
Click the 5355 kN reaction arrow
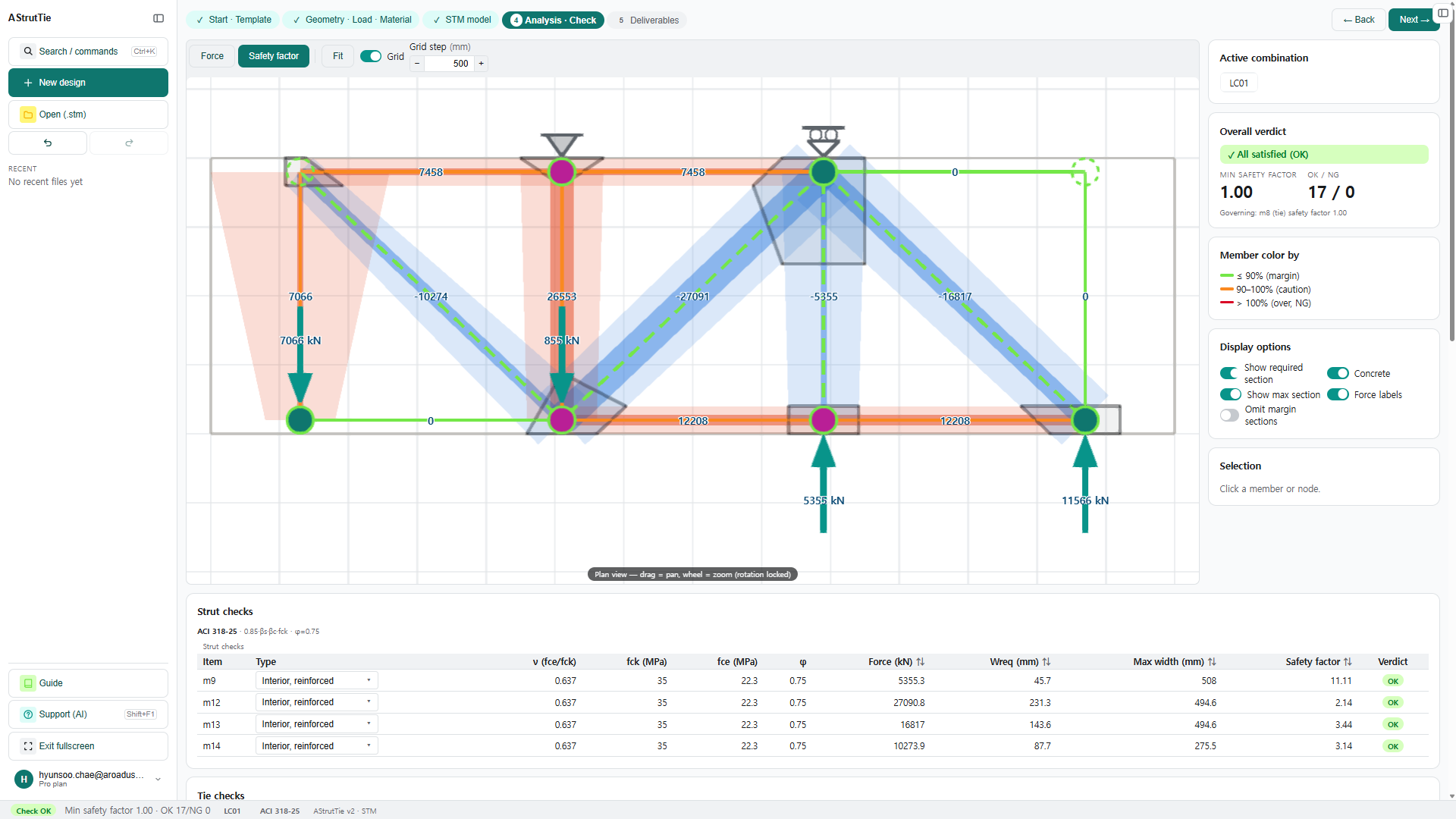824,485
